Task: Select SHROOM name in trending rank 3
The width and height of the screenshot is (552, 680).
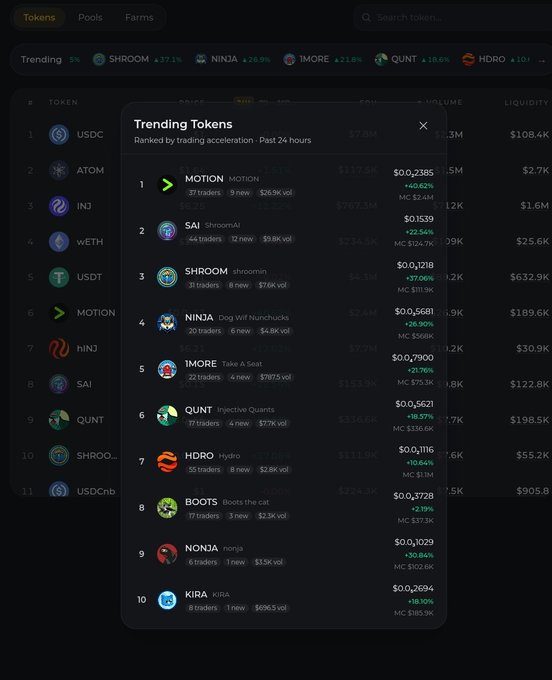Action: click(206, 271)
